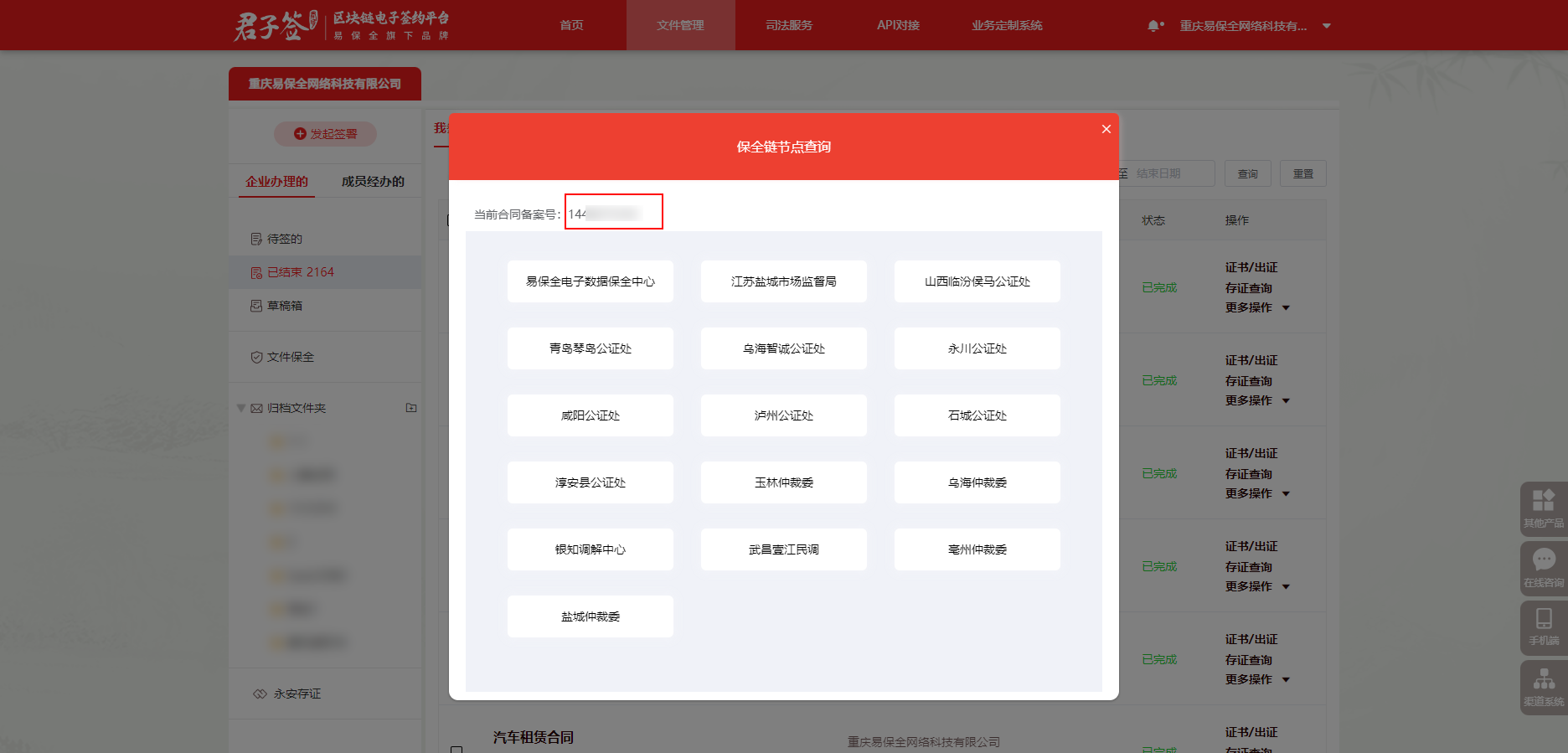Choose the 盐城仲裁委 node

click(591, 616)
